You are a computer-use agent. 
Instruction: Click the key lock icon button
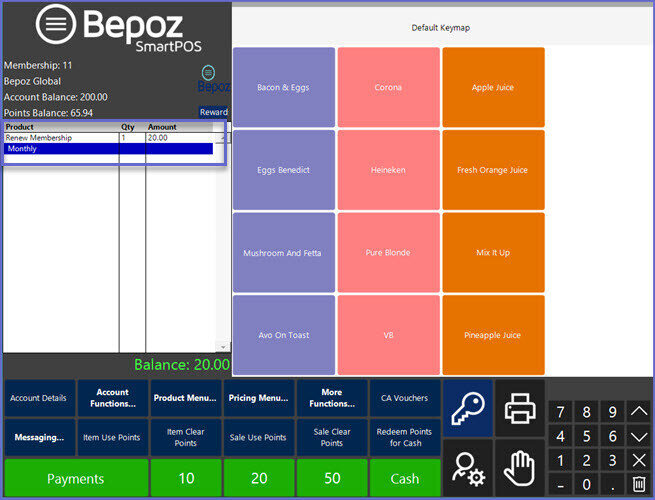coord(468,408)
